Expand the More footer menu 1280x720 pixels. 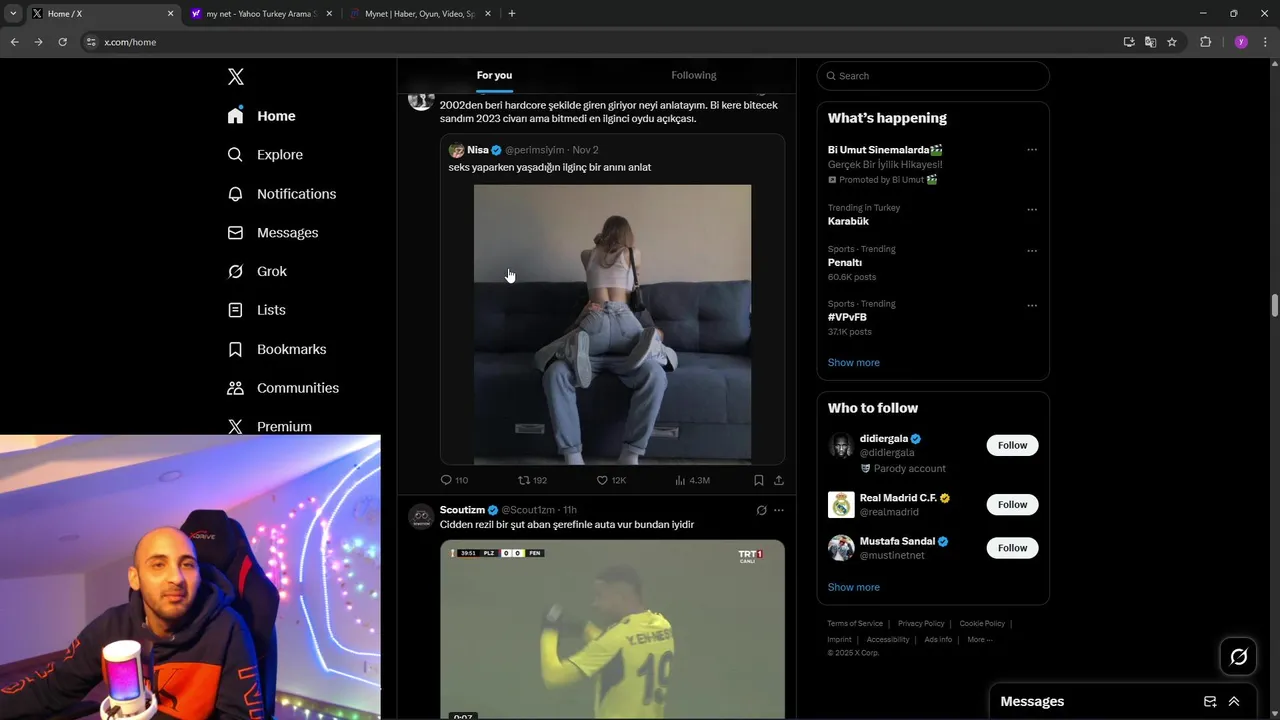point(979,640)
